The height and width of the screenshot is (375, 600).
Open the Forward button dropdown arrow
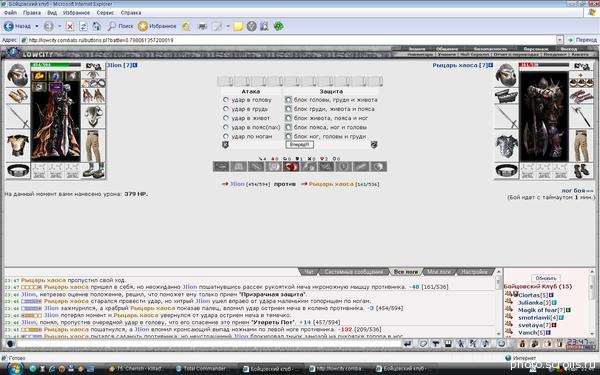[x=60, y=26]
